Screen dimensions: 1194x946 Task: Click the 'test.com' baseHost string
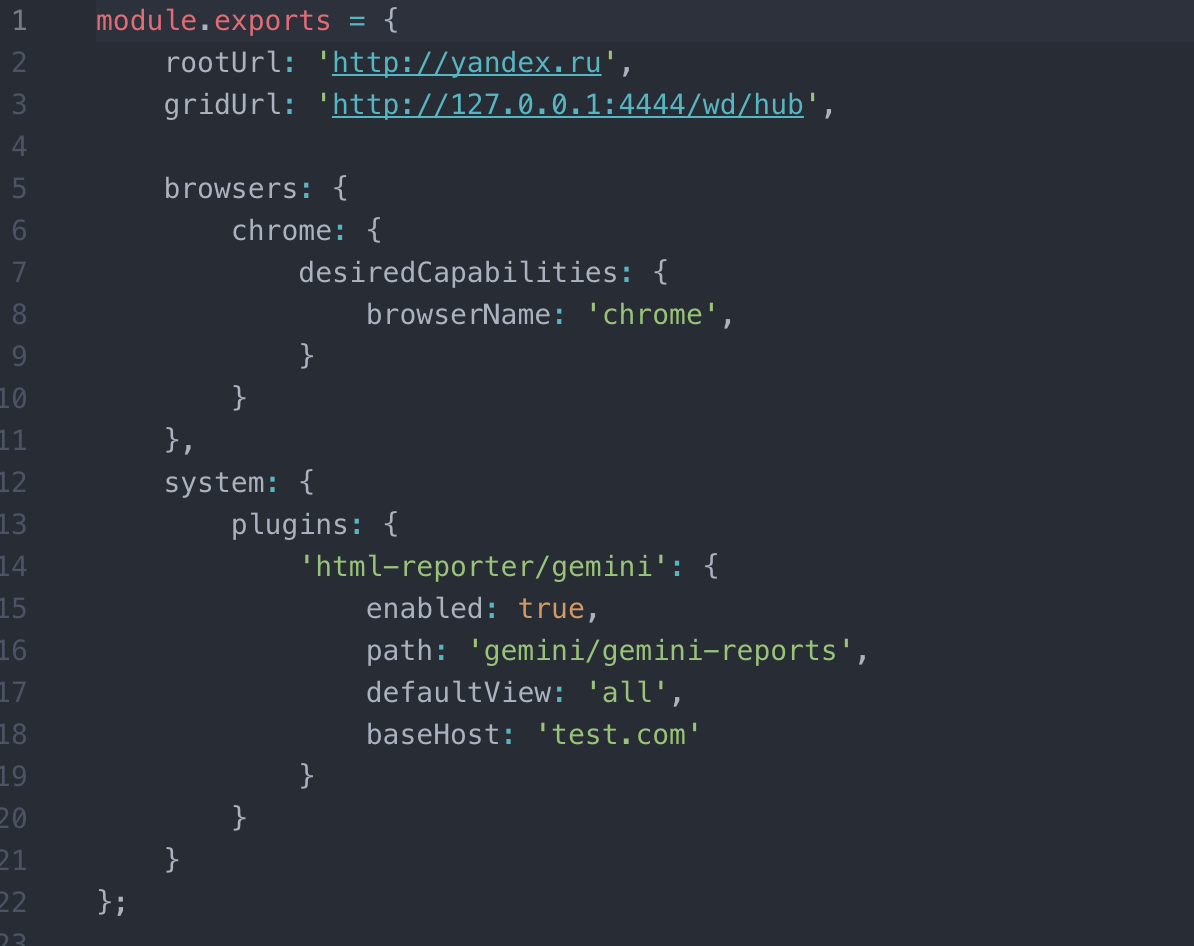tap(618, 734)
